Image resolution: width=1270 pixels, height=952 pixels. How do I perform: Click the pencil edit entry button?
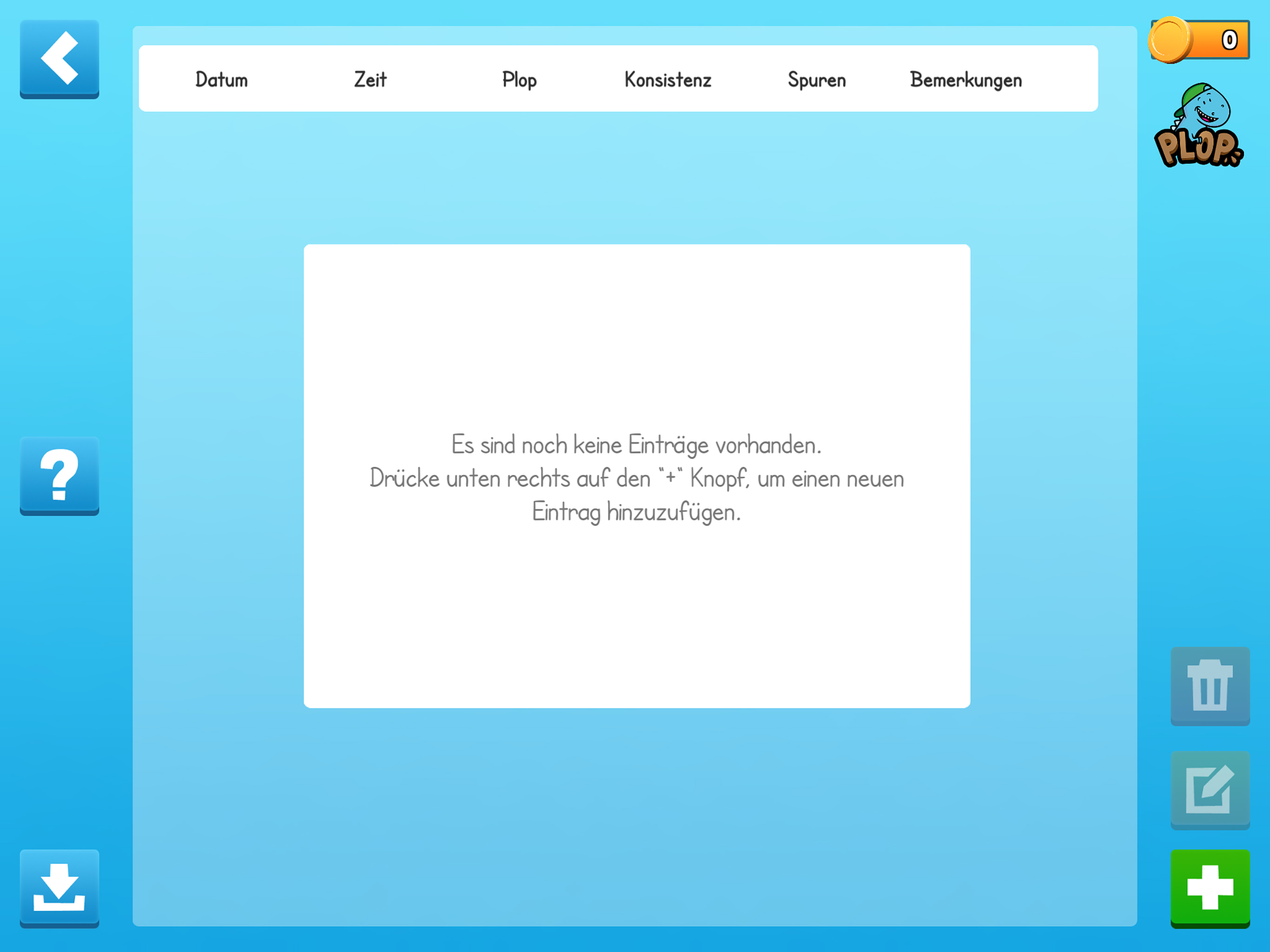coord(1210,789)
